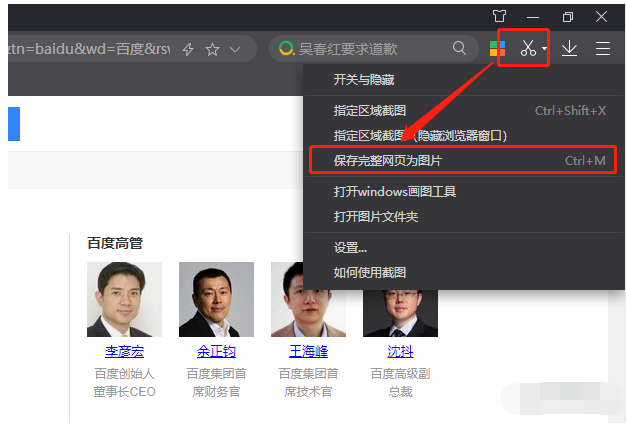Click the 余正钧 portrait thumbnail

tap(216, 299)
